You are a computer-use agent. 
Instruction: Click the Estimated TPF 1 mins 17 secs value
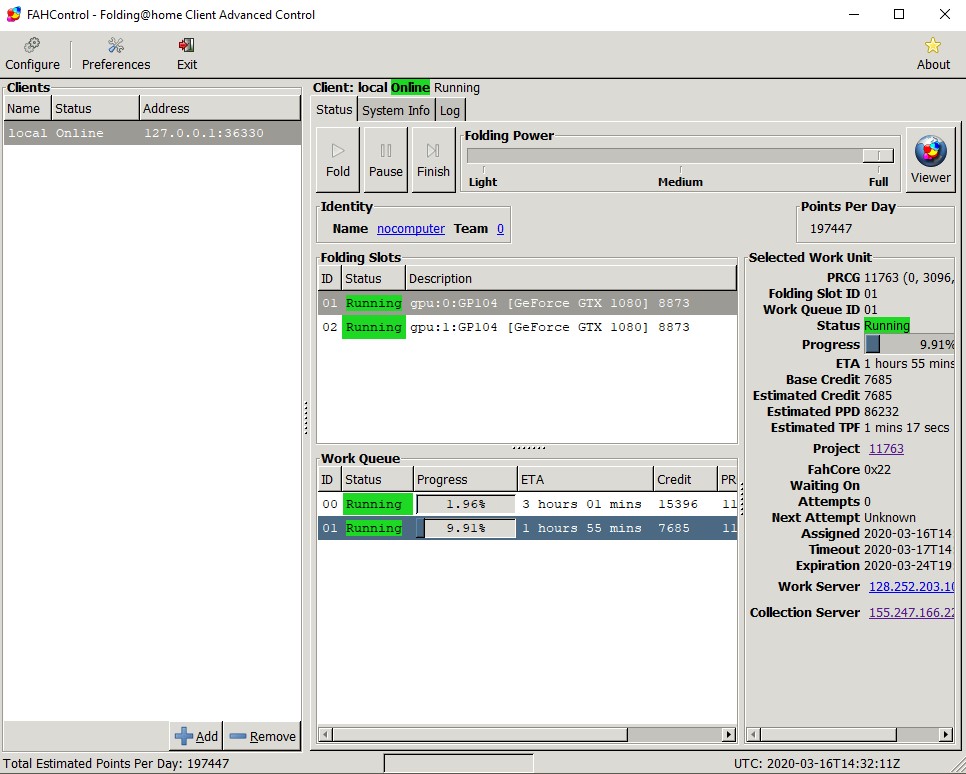(906, 428)
